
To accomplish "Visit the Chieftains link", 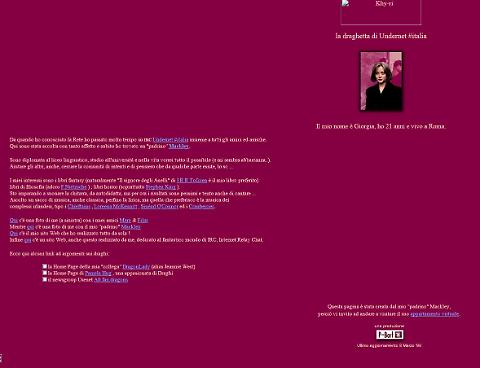I will pyautogui.click(x=79, y=207).
